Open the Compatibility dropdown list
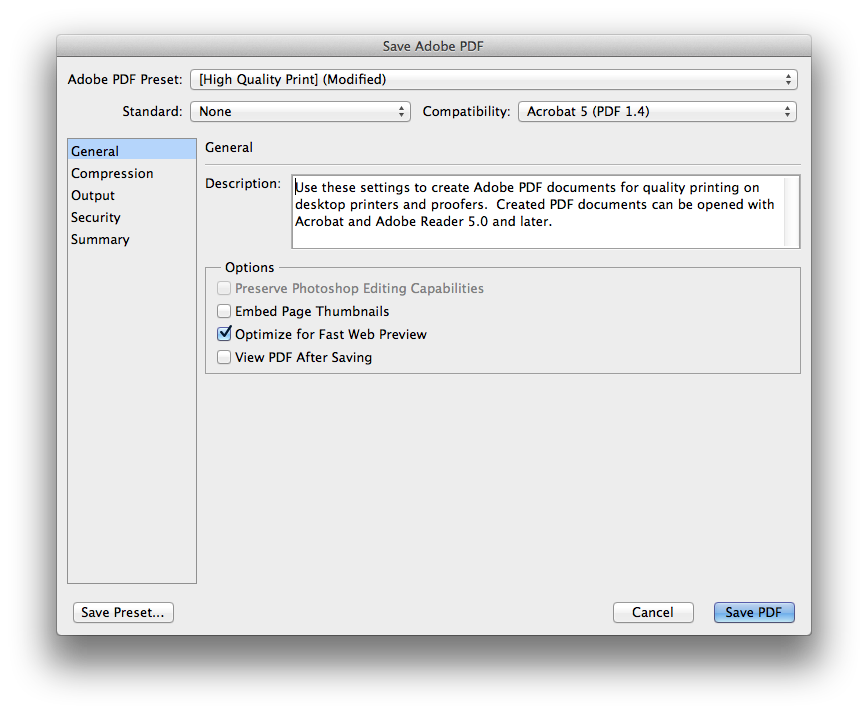 (x=656, y=111)
